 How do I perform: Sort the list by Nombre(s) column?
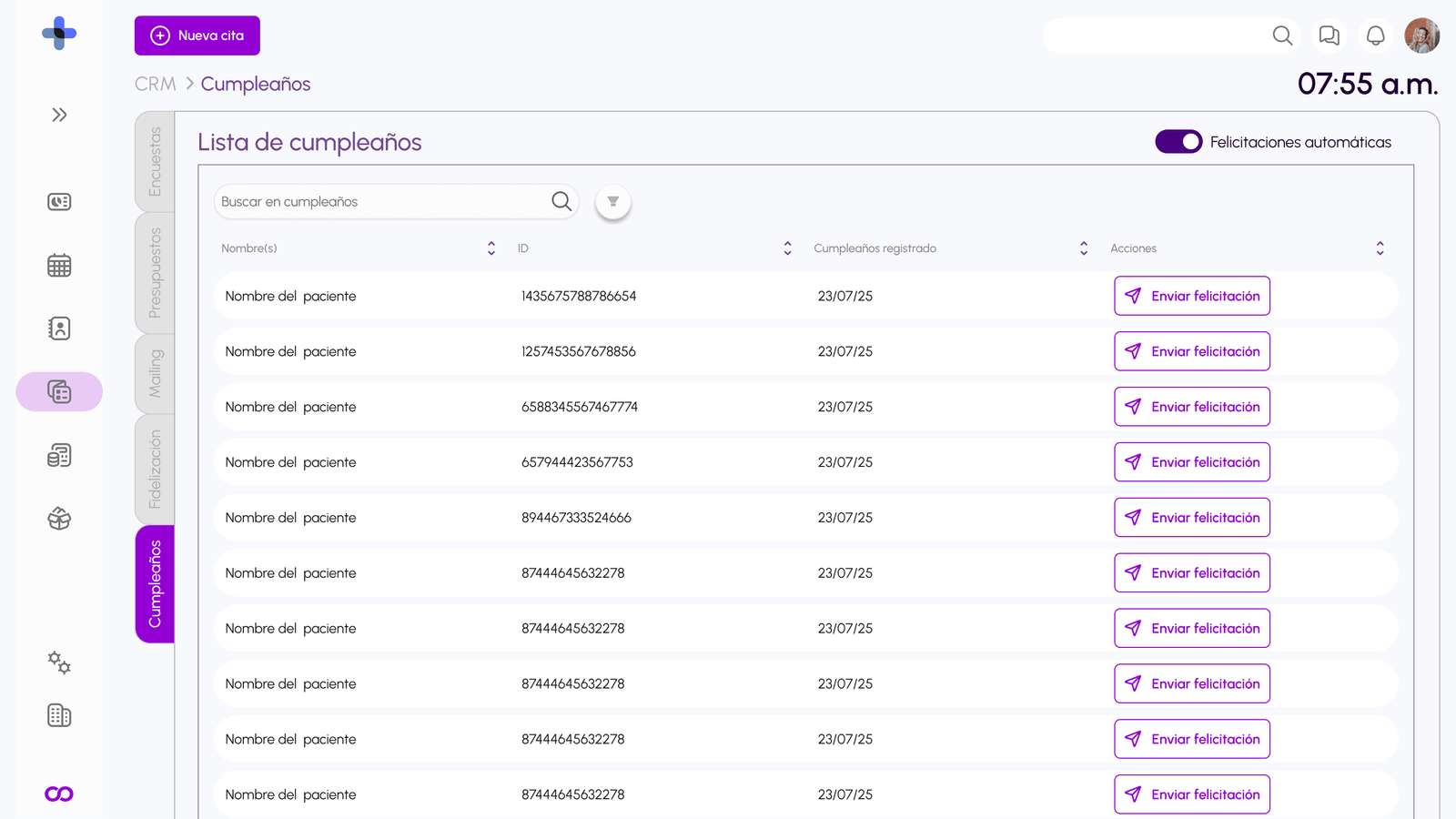click(491, 248)
